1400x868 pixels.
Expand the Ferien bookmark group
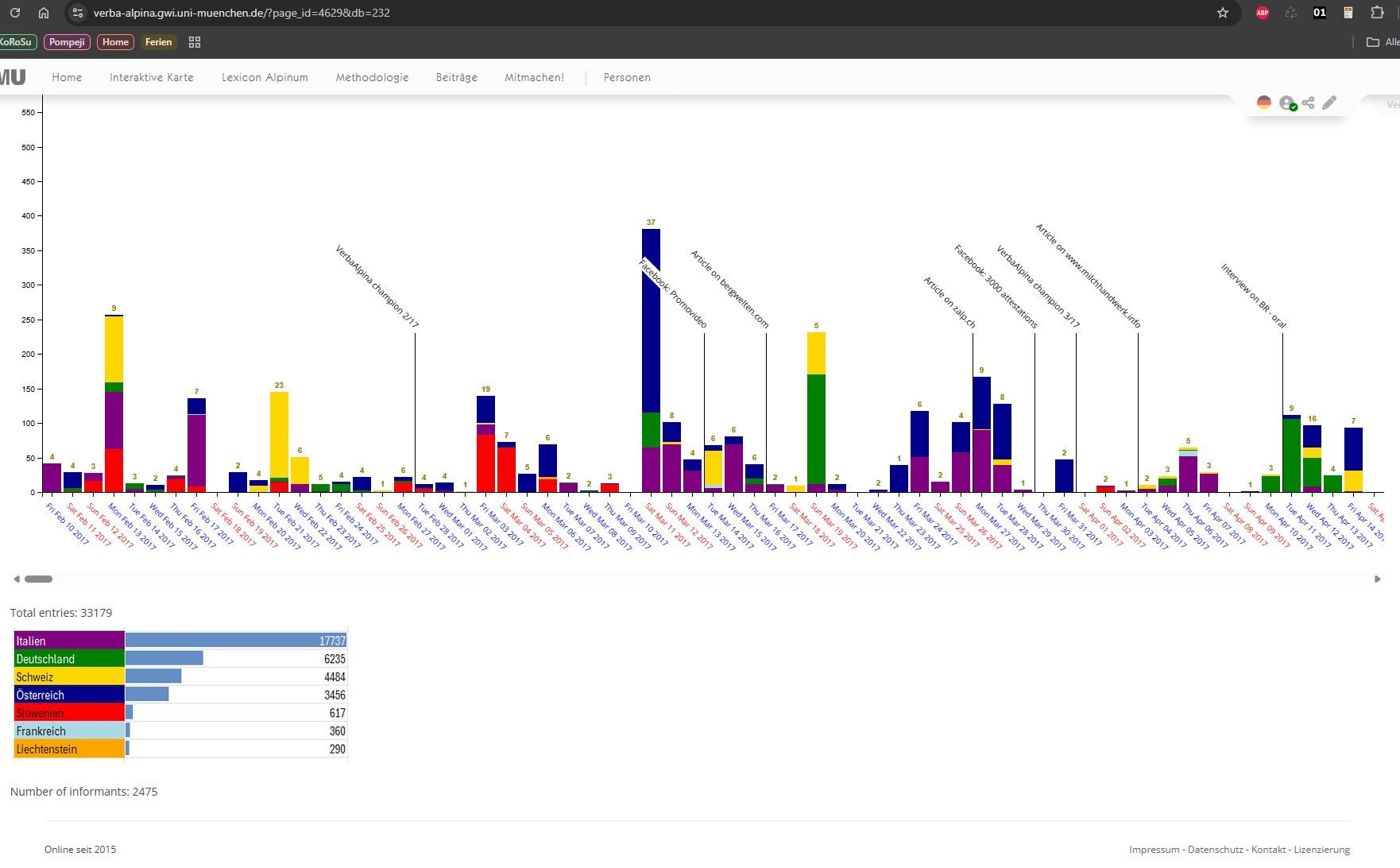158,42
